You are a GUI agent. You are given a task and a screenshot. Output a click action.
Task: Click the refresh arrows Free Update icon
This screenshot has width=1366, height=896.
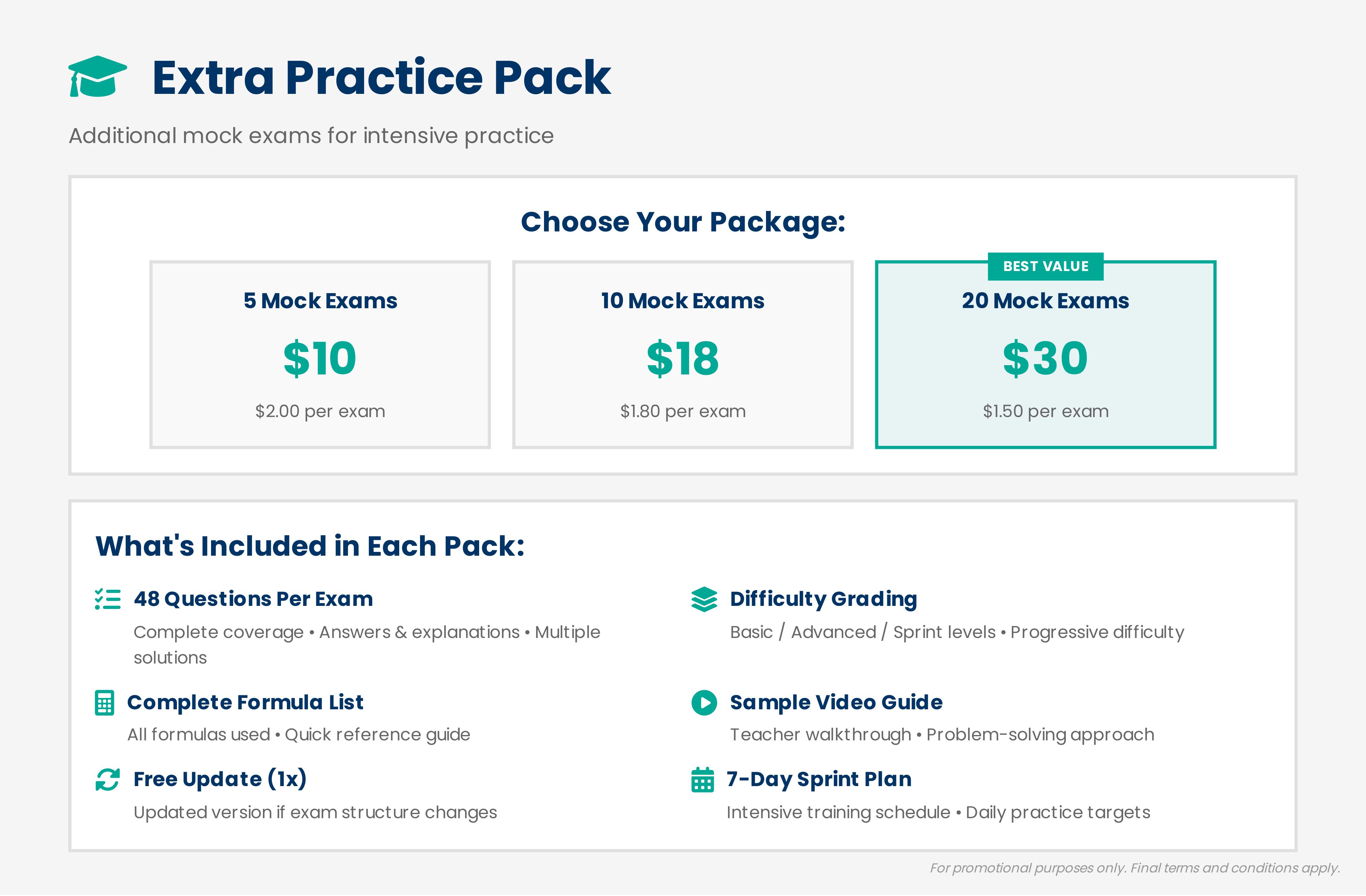[108, 780]
